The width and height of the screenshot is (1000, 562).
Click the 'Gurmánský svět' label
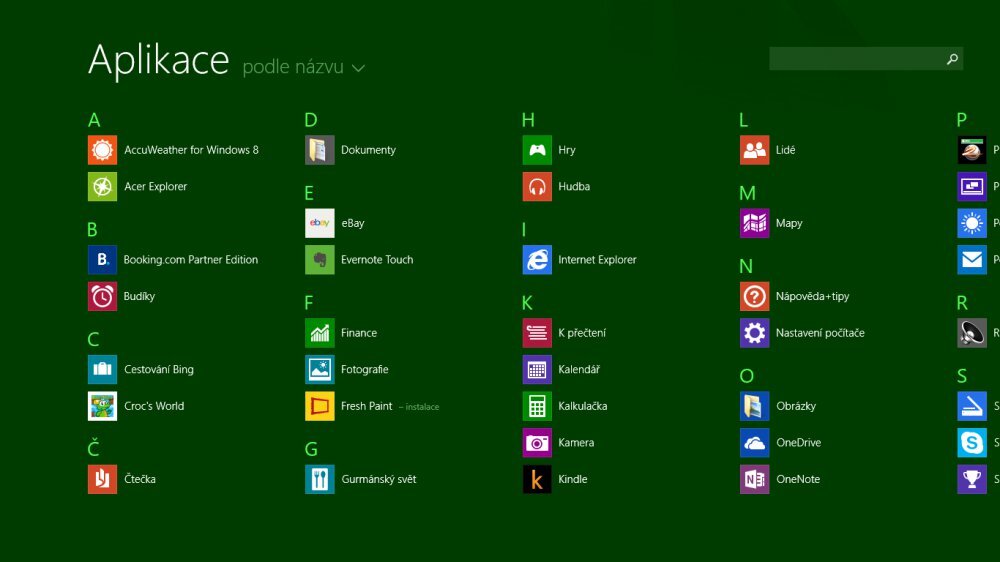(379, 479)
